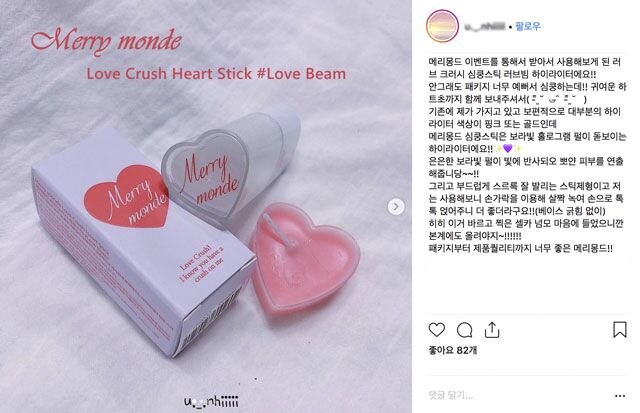Click the 댓글 달기 comment input field

[518, 395]
